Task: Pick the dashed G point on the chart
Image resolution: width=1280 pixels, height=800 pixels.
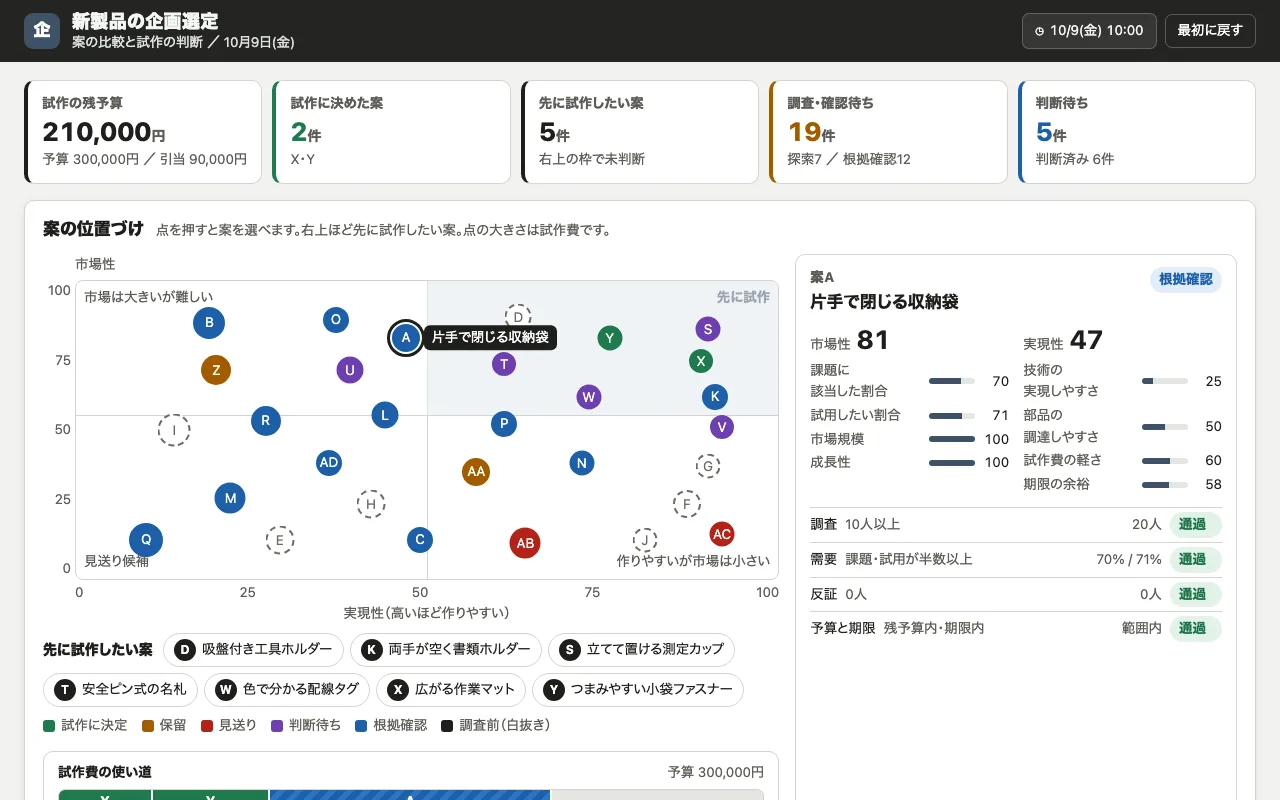Action: [x=708, y=466]
